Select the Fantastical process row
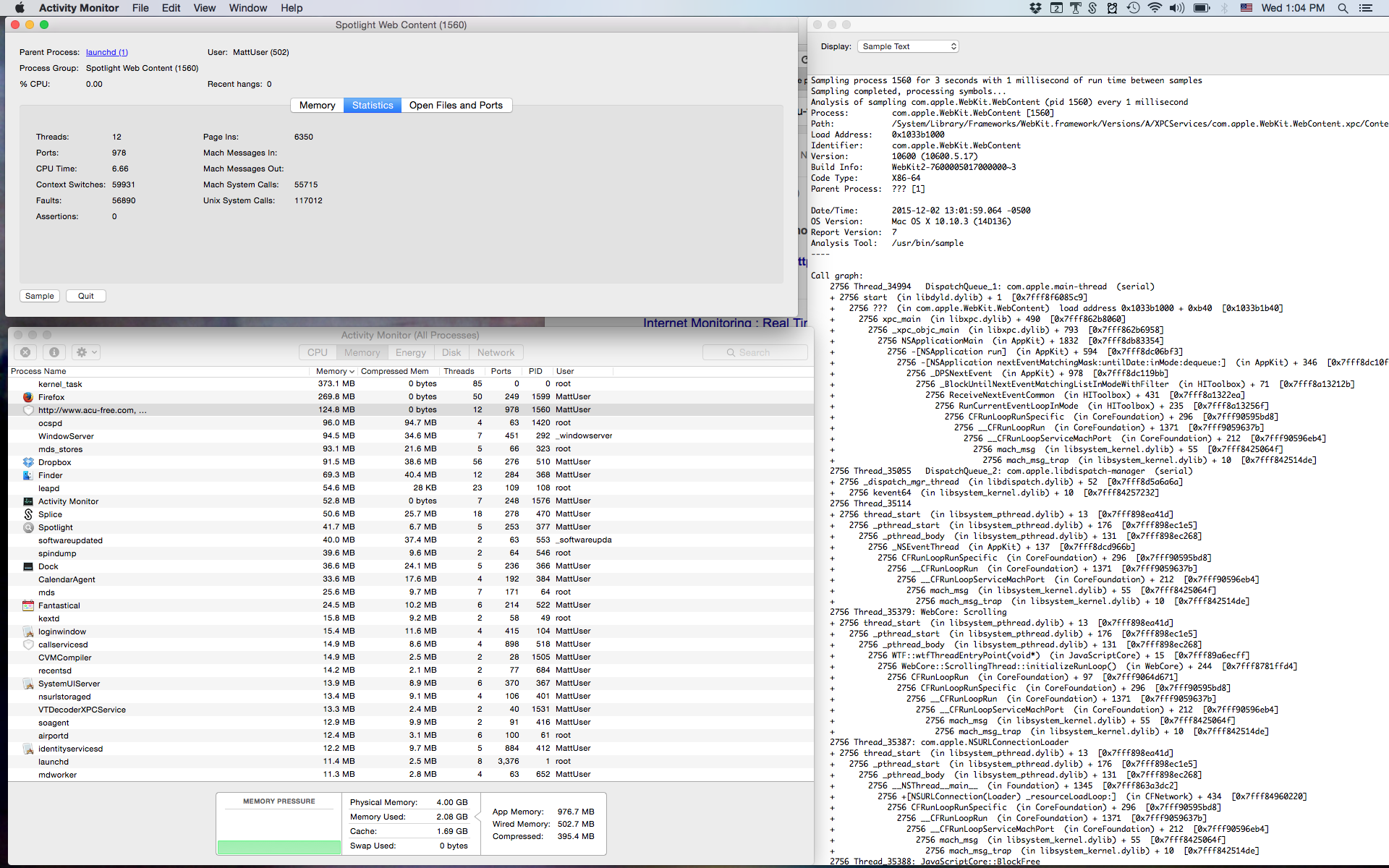Viewport: 1389px width, 868px height. click(411, 605)
